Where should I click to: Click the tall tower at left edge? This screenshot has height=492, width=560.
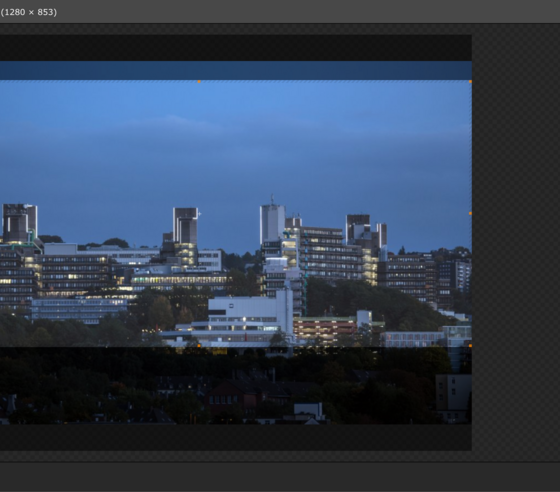[20, 223]
